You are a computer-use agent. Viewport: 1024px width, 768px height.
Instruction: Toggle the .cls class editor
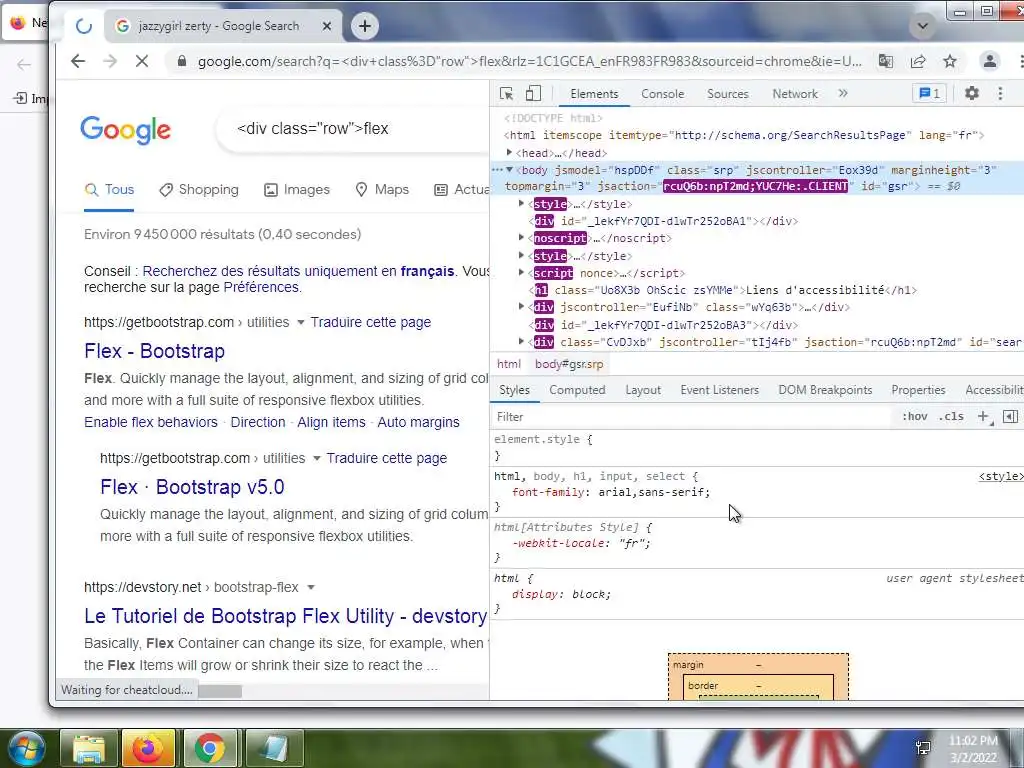click(951, 417)
